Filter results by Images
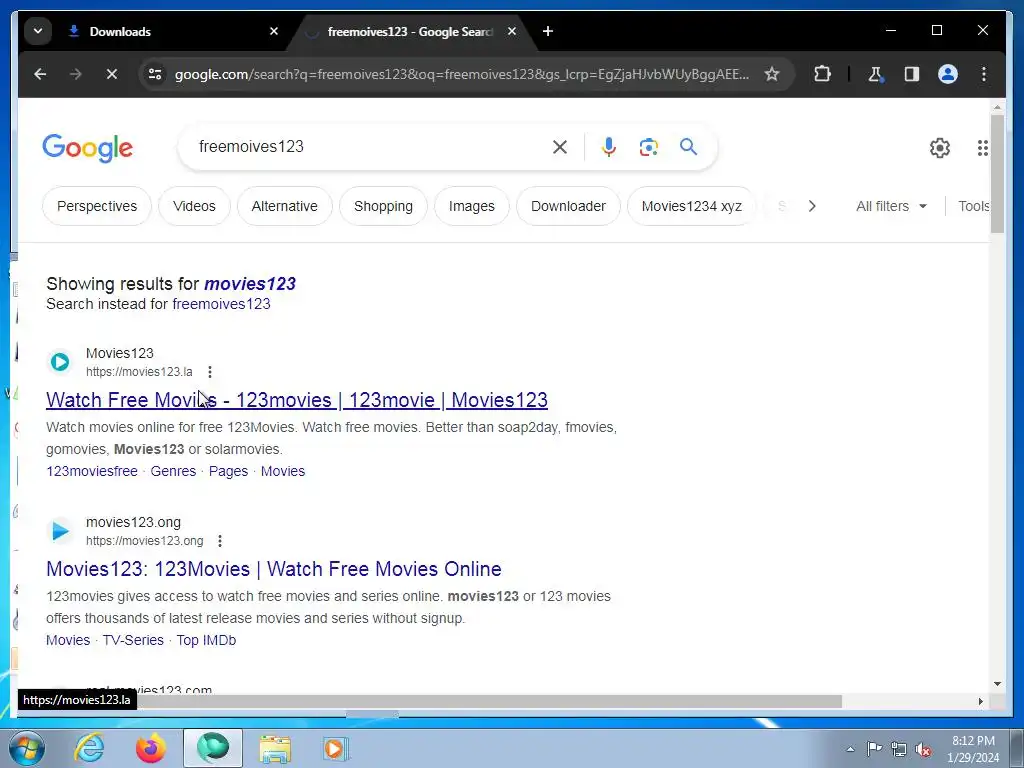This screenshot has width=1024, height=768. (x=472, y=206)
